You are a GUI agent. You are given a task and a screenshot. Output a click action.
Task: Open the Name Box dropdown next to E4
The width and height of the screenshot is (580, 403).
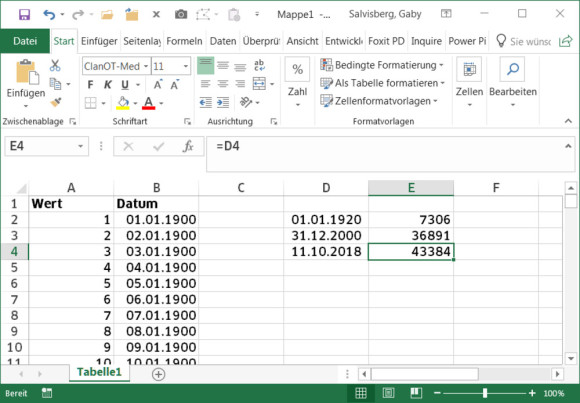pyautogui.click(x=80, y=146)
